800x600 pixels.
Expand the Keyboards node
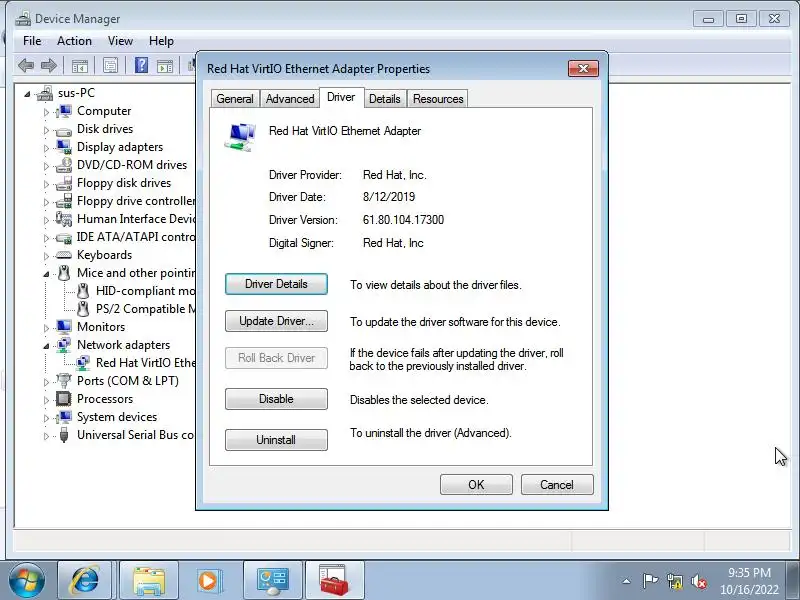click(46, 256)
